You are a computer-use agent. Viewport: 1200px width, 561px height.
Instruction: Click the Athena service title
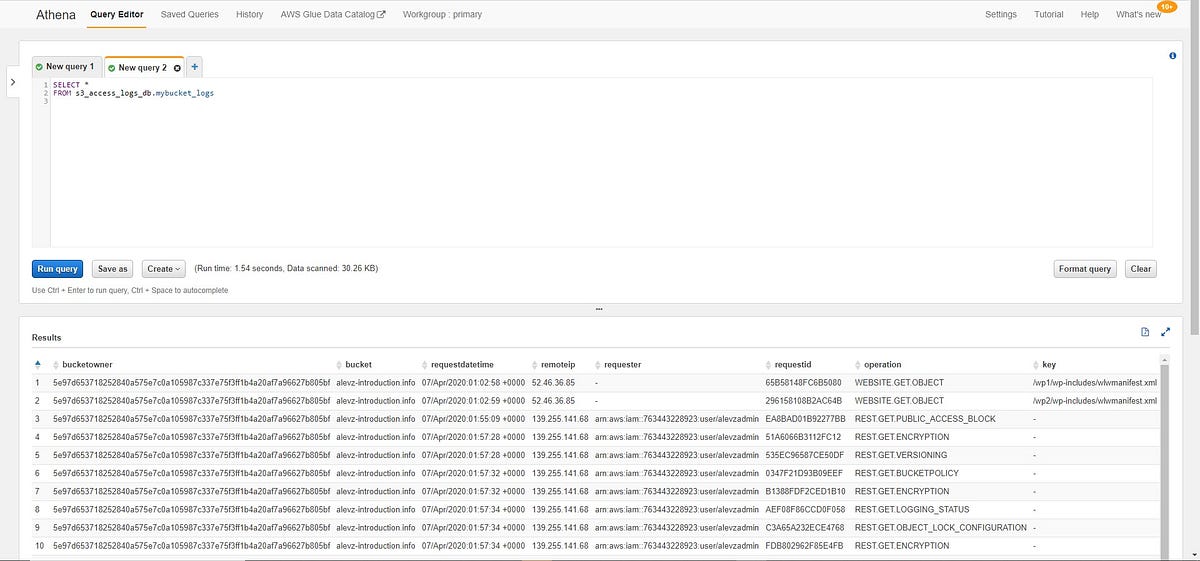coord(56,15)
